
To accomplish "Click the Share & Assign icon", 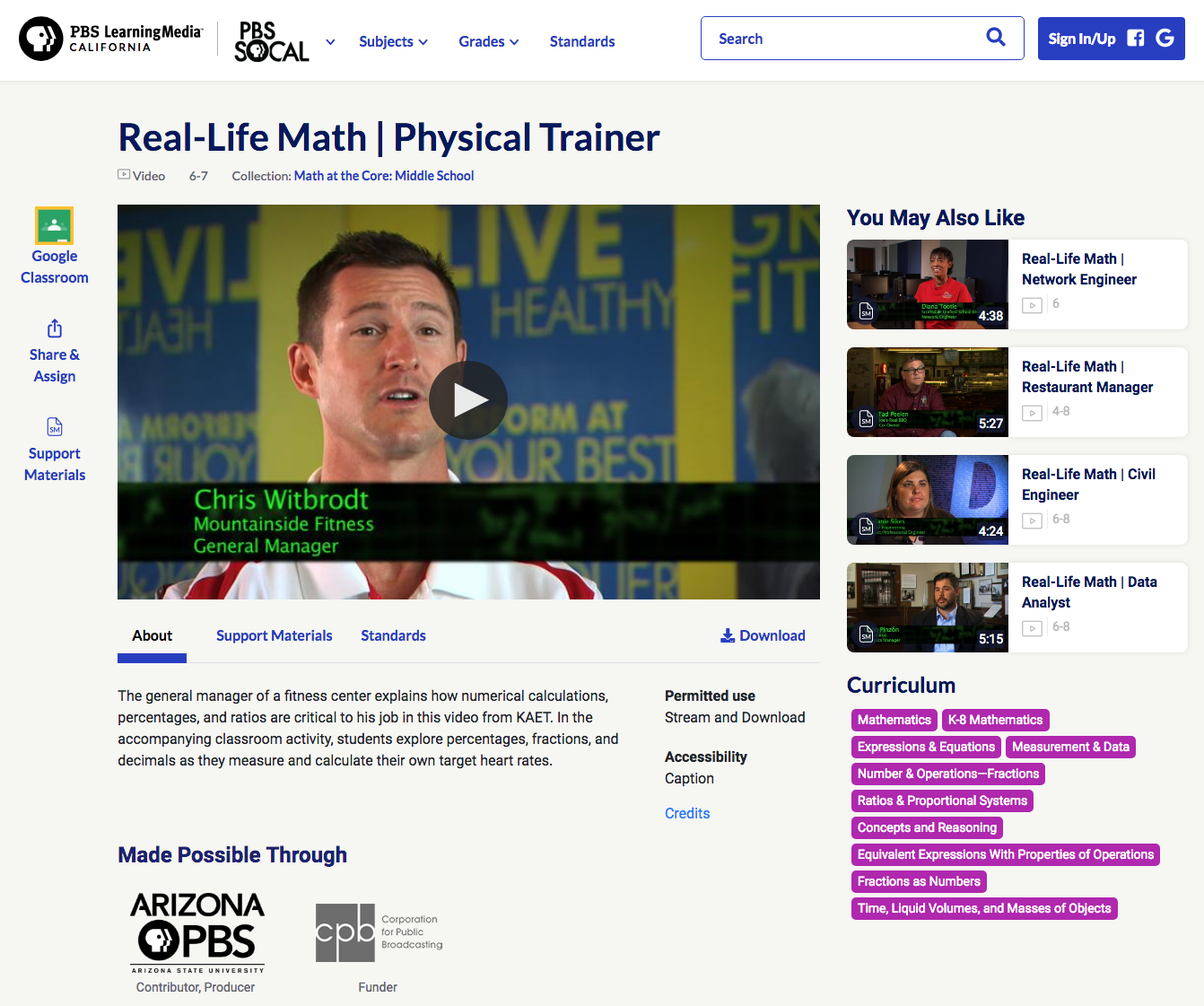I will [x=54, y=328].
